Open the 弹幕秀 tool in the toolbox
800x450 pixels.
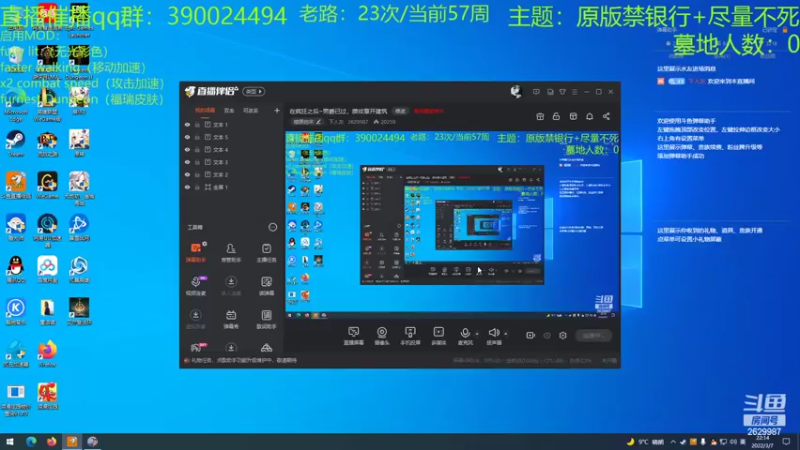[x=231, y=319]
